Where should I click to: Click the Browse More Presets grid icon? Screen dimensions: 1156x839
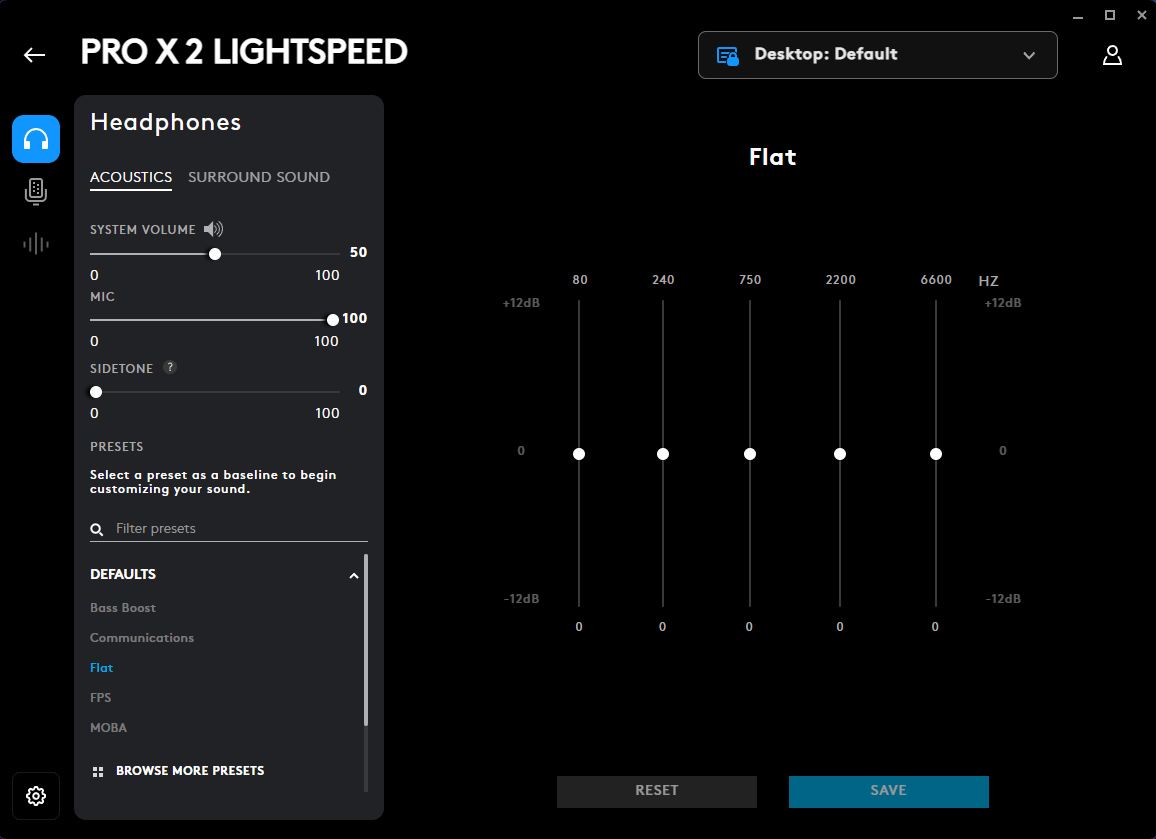[x=97, y=771]
